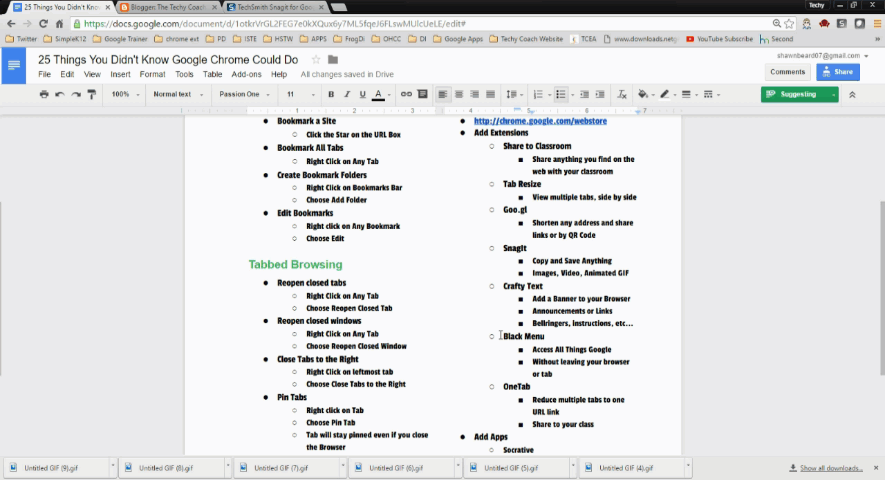Select the Paint format tool
885x480 pixels.
[x=91, y=94]
